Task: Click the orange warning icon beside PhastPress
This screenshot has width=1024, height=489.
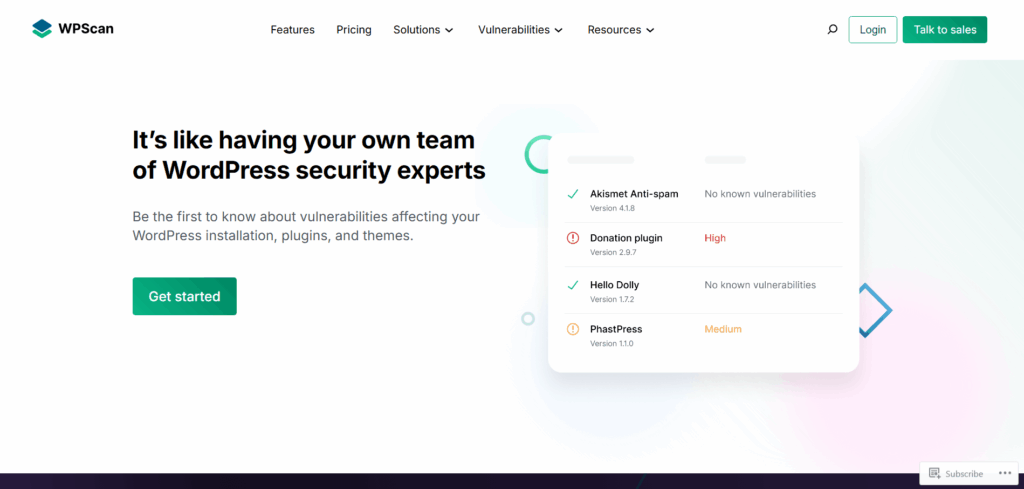Action: click(x=573, y=329)
